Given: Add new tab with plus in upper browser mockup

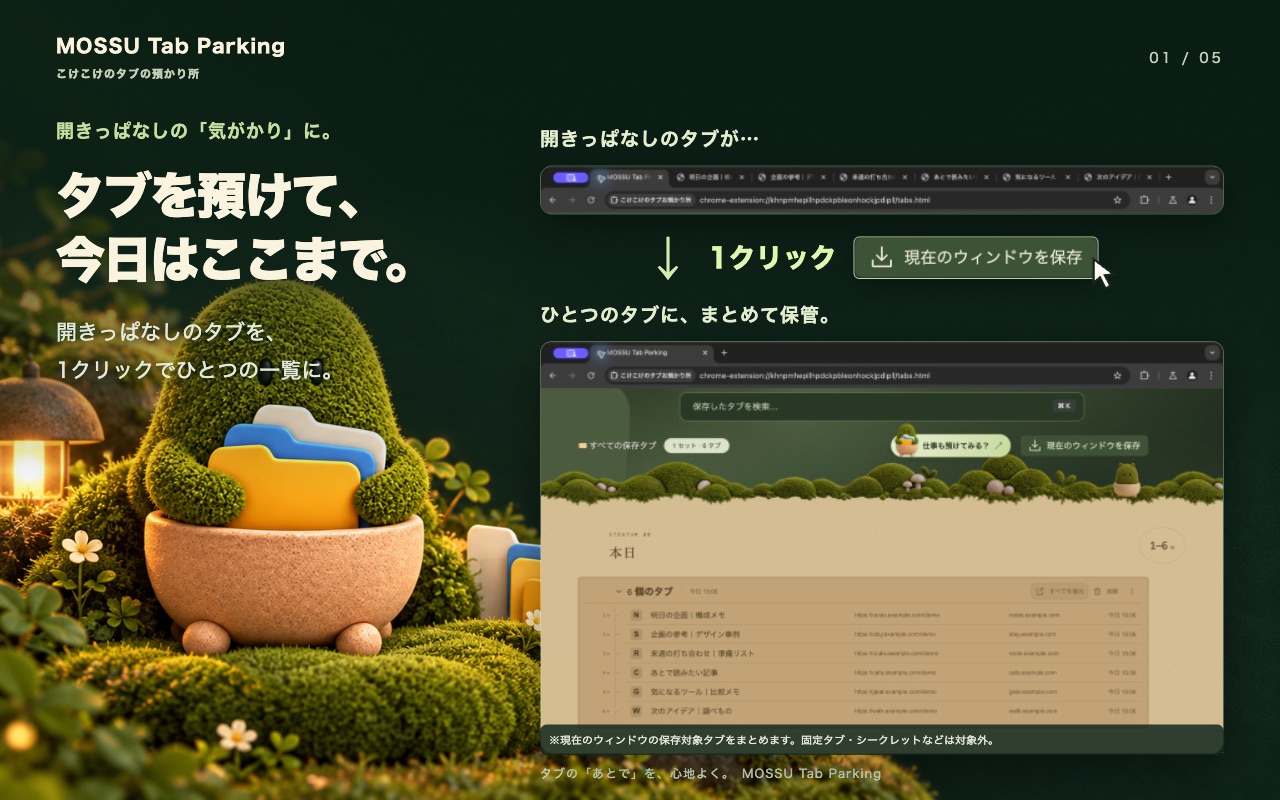Looking at the screenshot, I should 1169,177.
